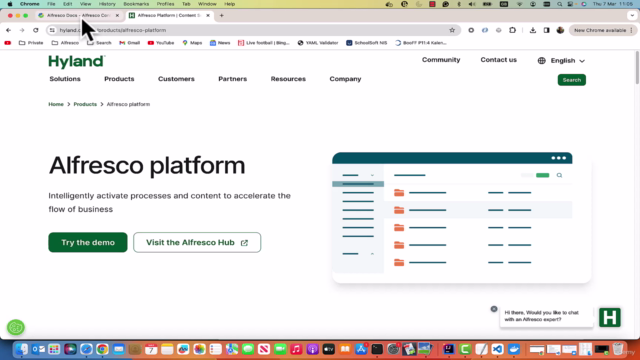Open the English language dropdown
The width and height of the screenshot is (640, 360).
click(562, 60)
